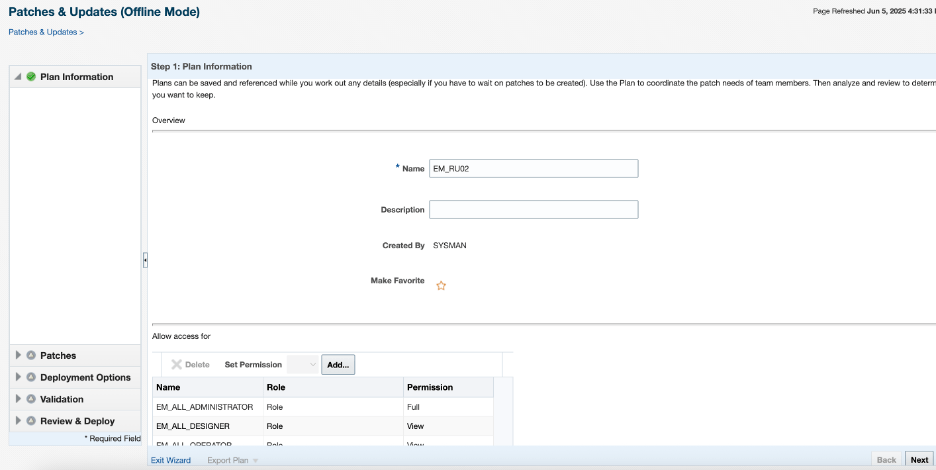Click the Make Favorite star icon
Screen dimensions: 936x470
441,285
